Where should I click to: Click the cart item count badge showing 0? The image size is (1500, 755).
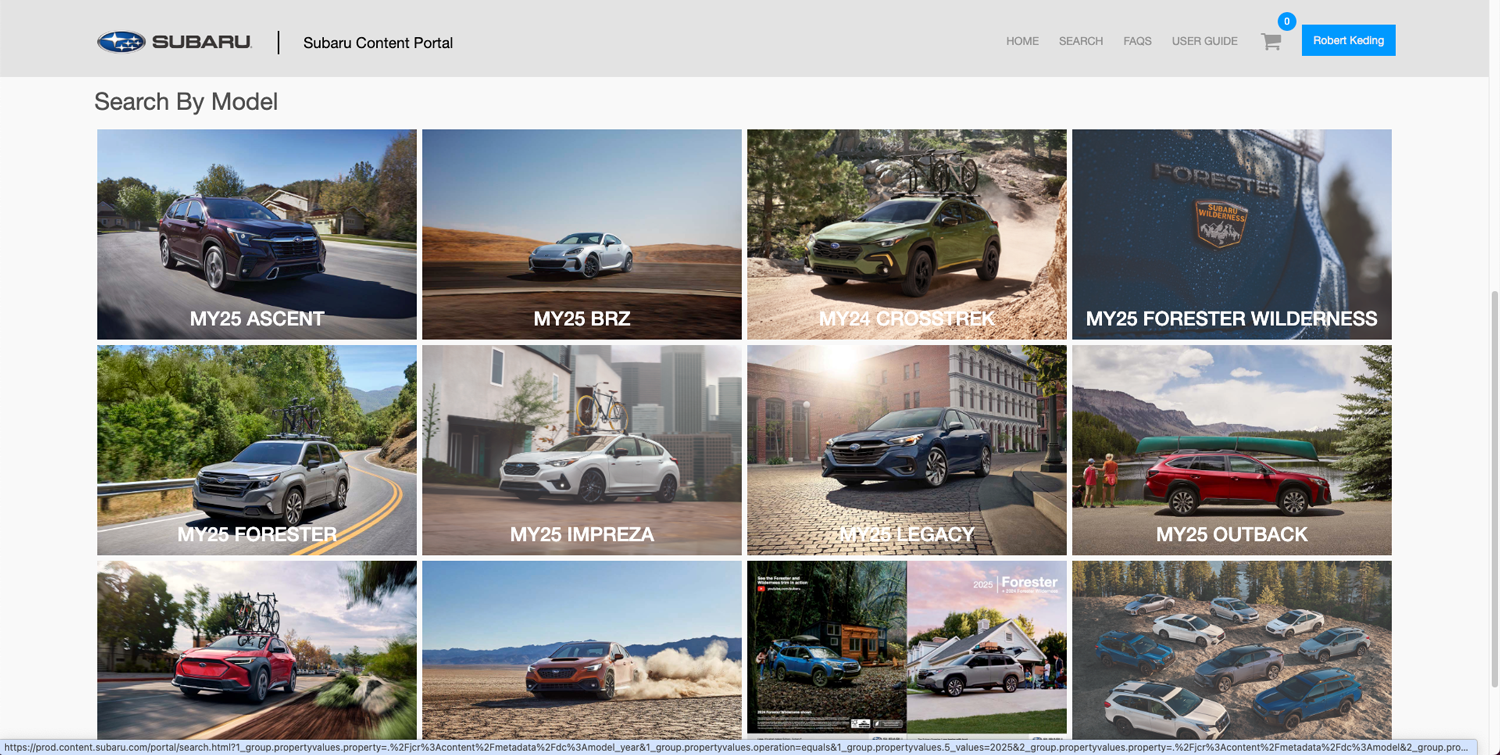1287,21
